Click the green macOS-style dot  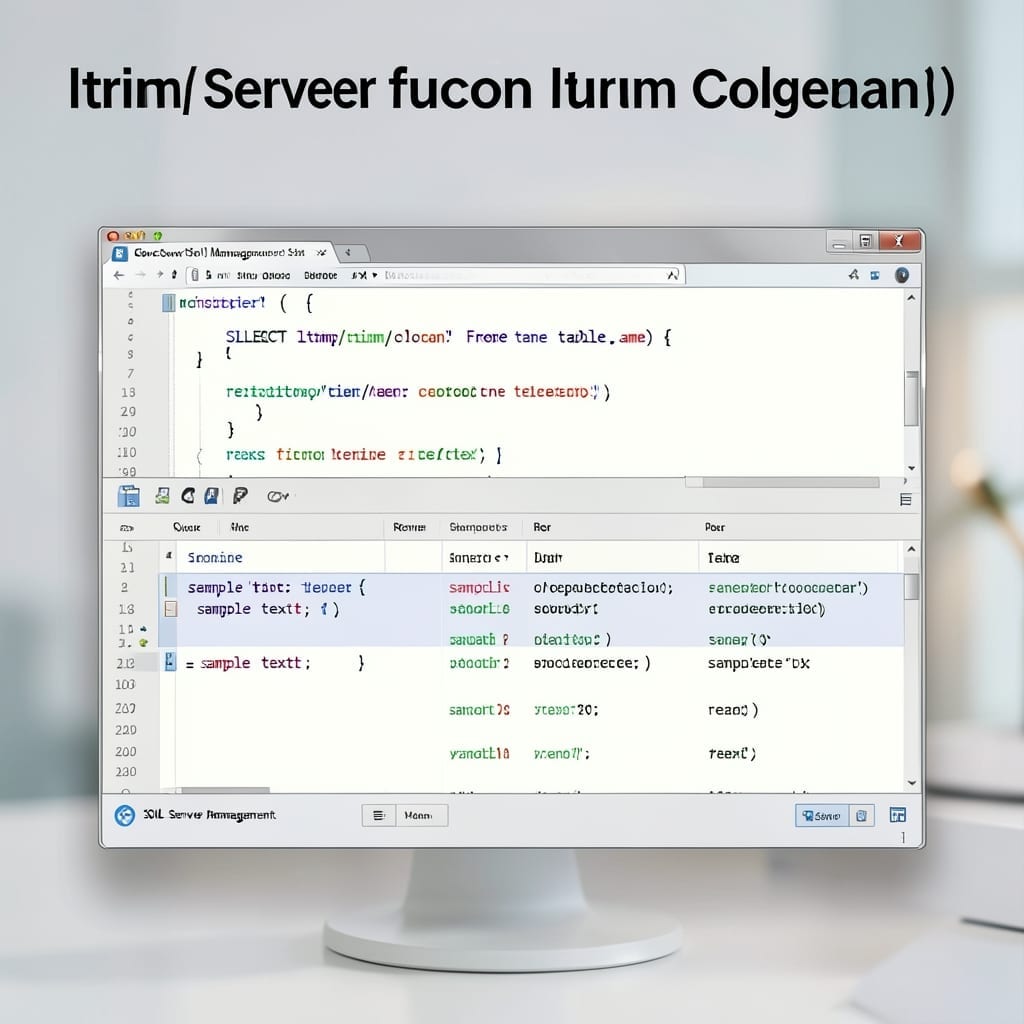coord(157,236)
